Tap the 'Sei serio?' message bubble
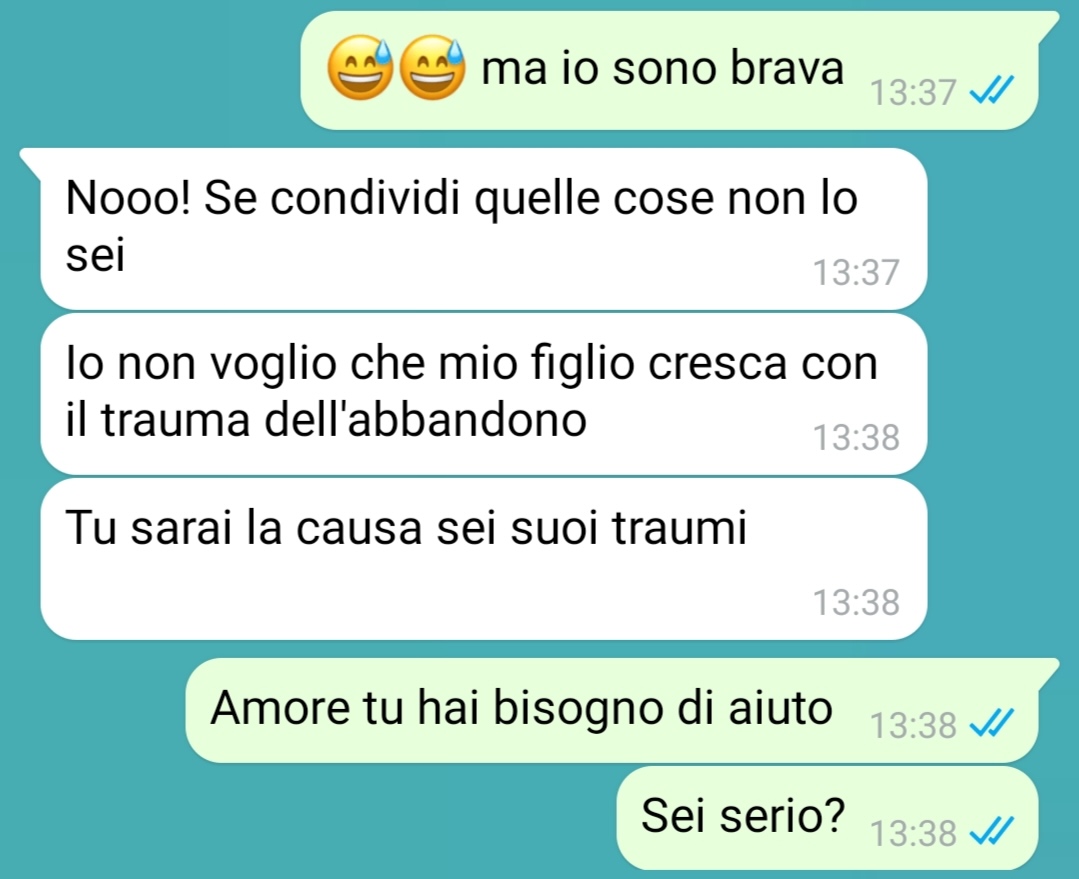Viewport: 1079px width, 879px height. pyautogui.click(x=827, y=818)
